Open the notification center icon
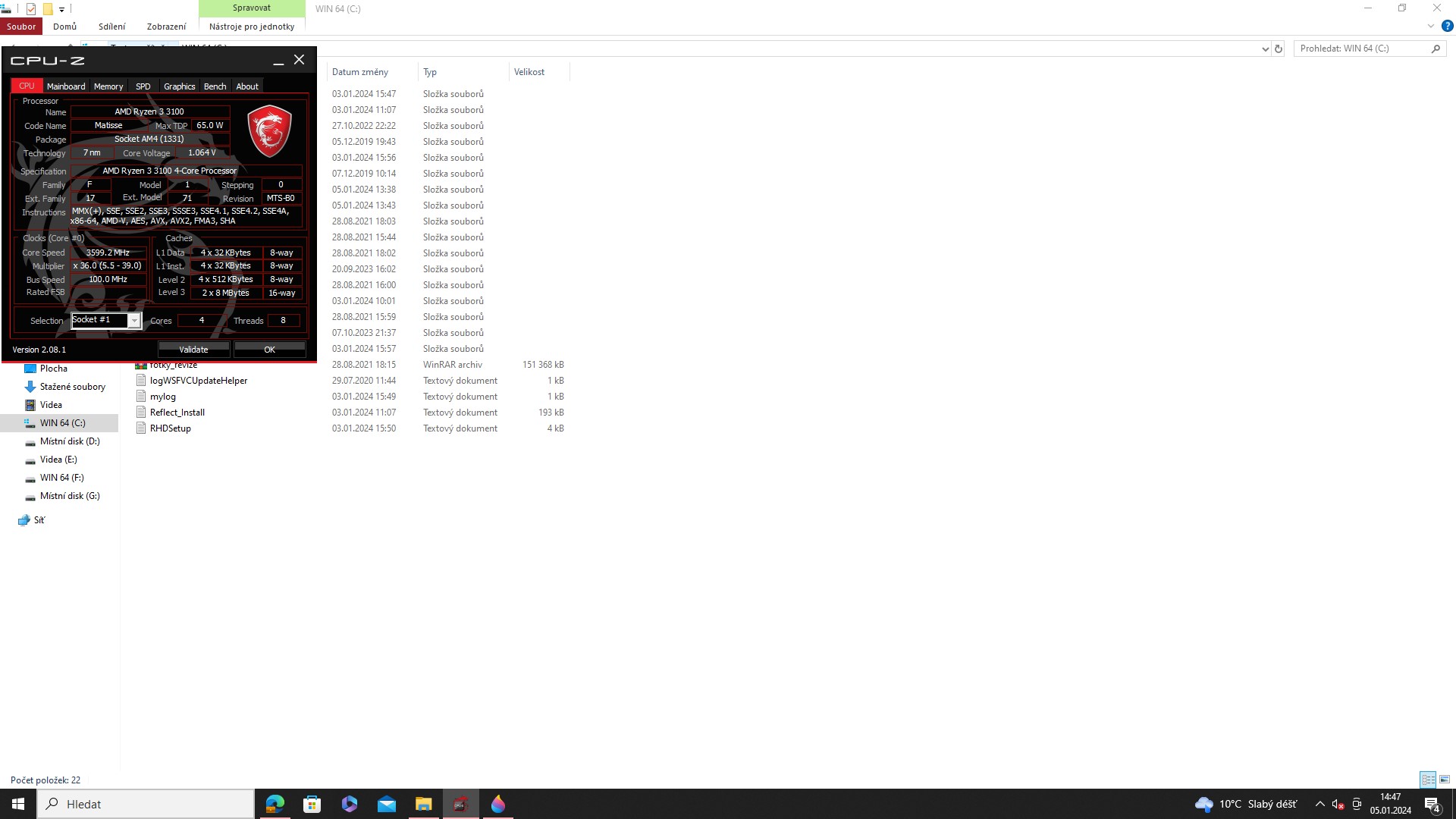1456x819 pixels. (x=1432, y=805)
